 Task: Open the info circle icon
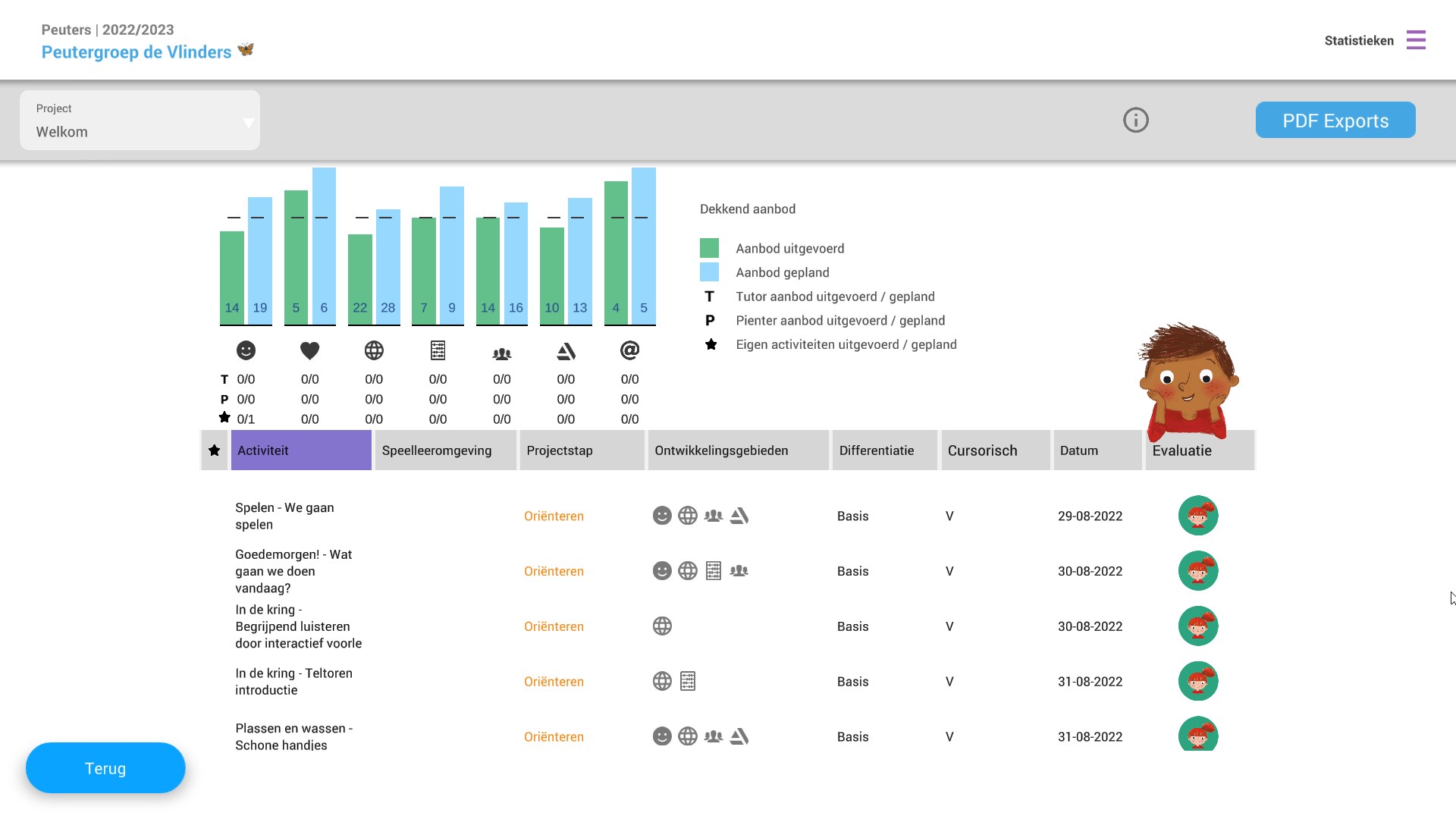click(1135, 120)
